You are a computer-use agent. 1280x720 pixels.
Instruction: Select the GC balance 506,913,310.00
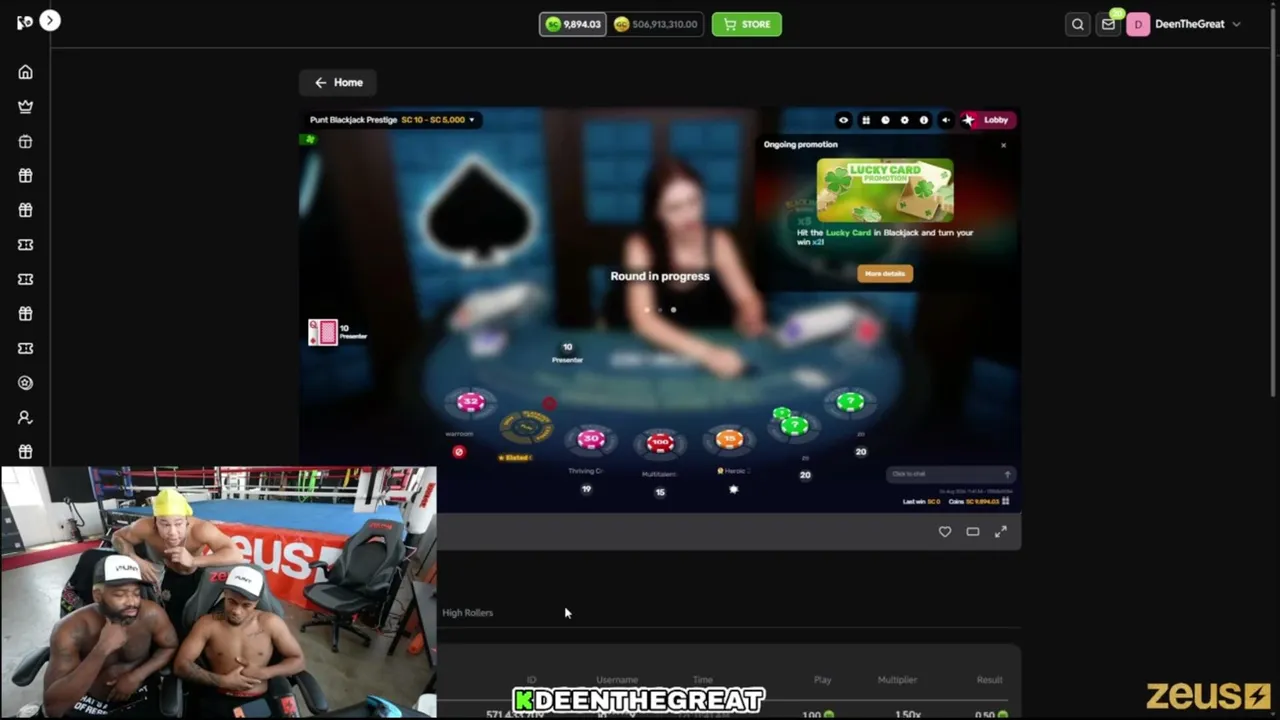656,24
